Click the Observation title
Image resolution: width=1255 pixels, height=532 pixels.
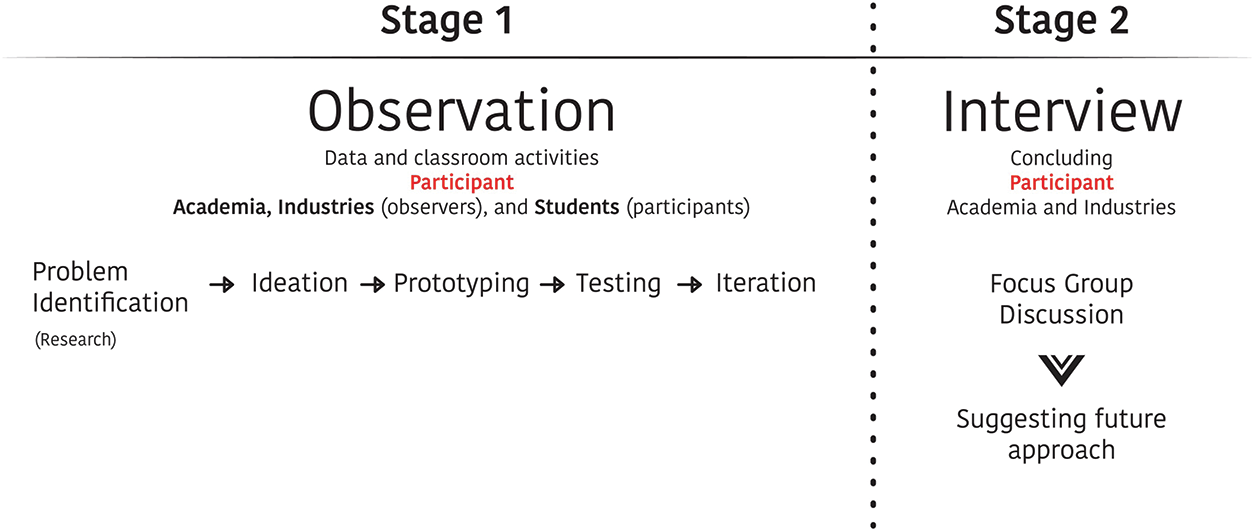(x=461, y=110)
